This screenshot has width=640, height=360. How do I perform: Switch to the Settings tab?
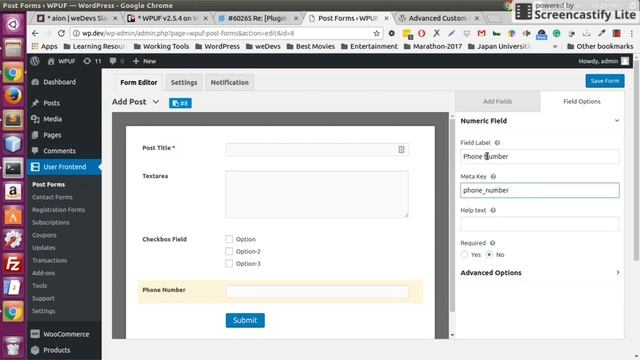click(x=184, y=82)
